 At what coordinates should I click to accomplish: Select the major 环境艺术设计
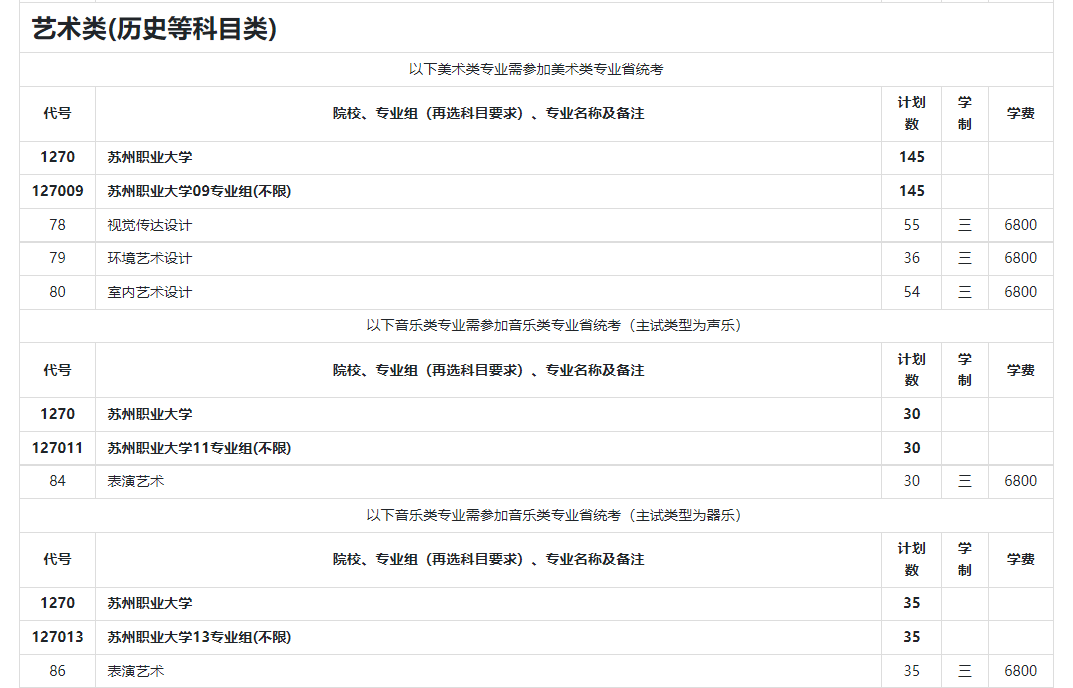click(x=150, y=258)
